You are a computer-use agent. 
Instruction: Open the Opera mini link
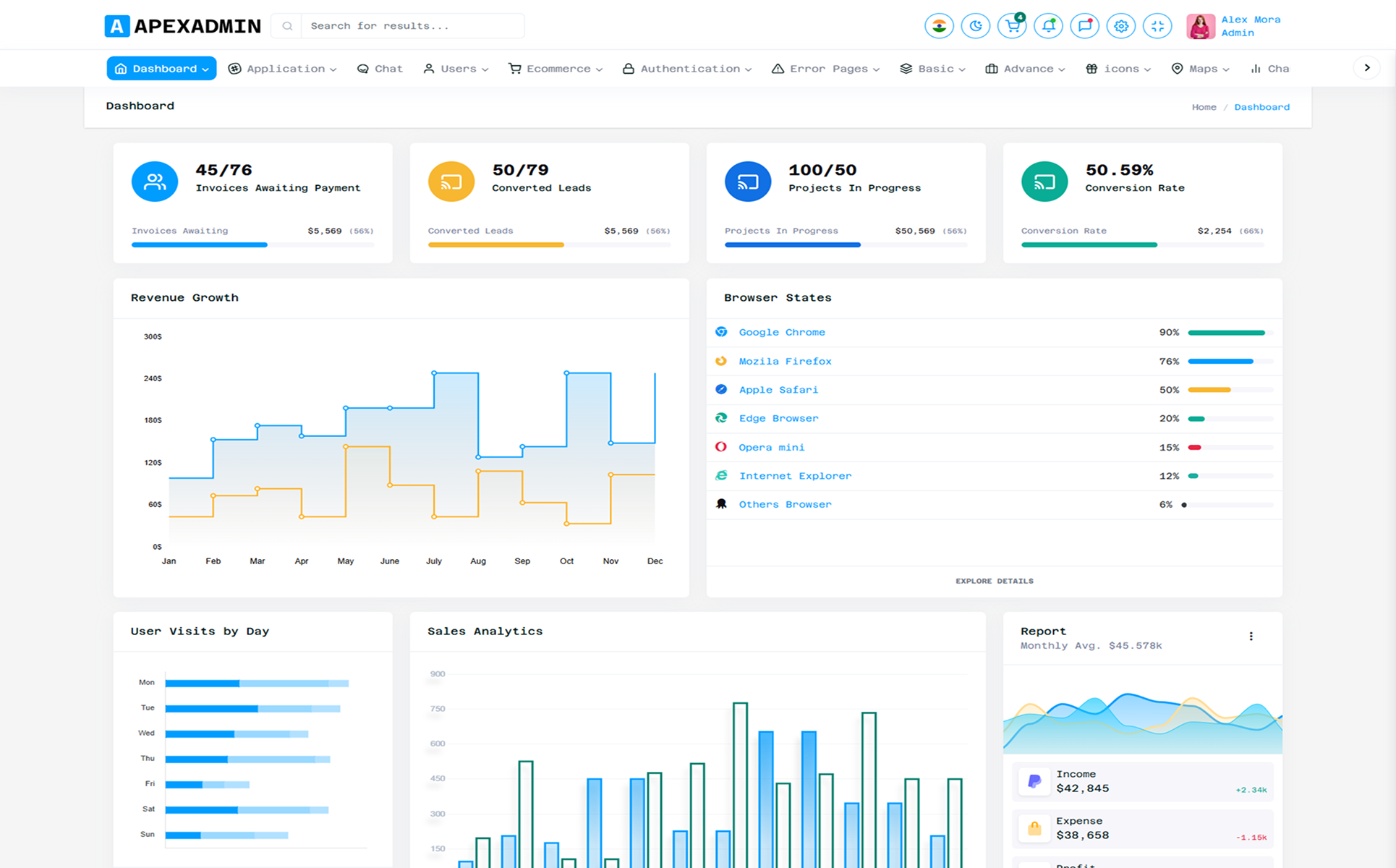(771, 448)
